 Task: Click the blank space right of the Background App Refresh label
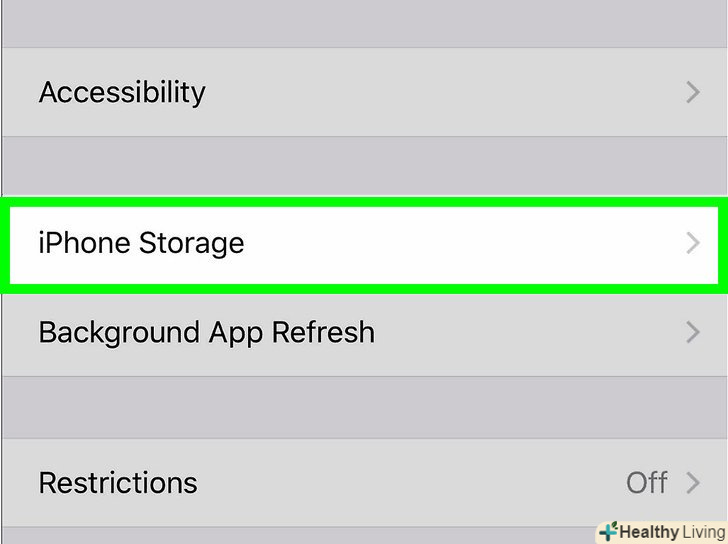point(520,332)
